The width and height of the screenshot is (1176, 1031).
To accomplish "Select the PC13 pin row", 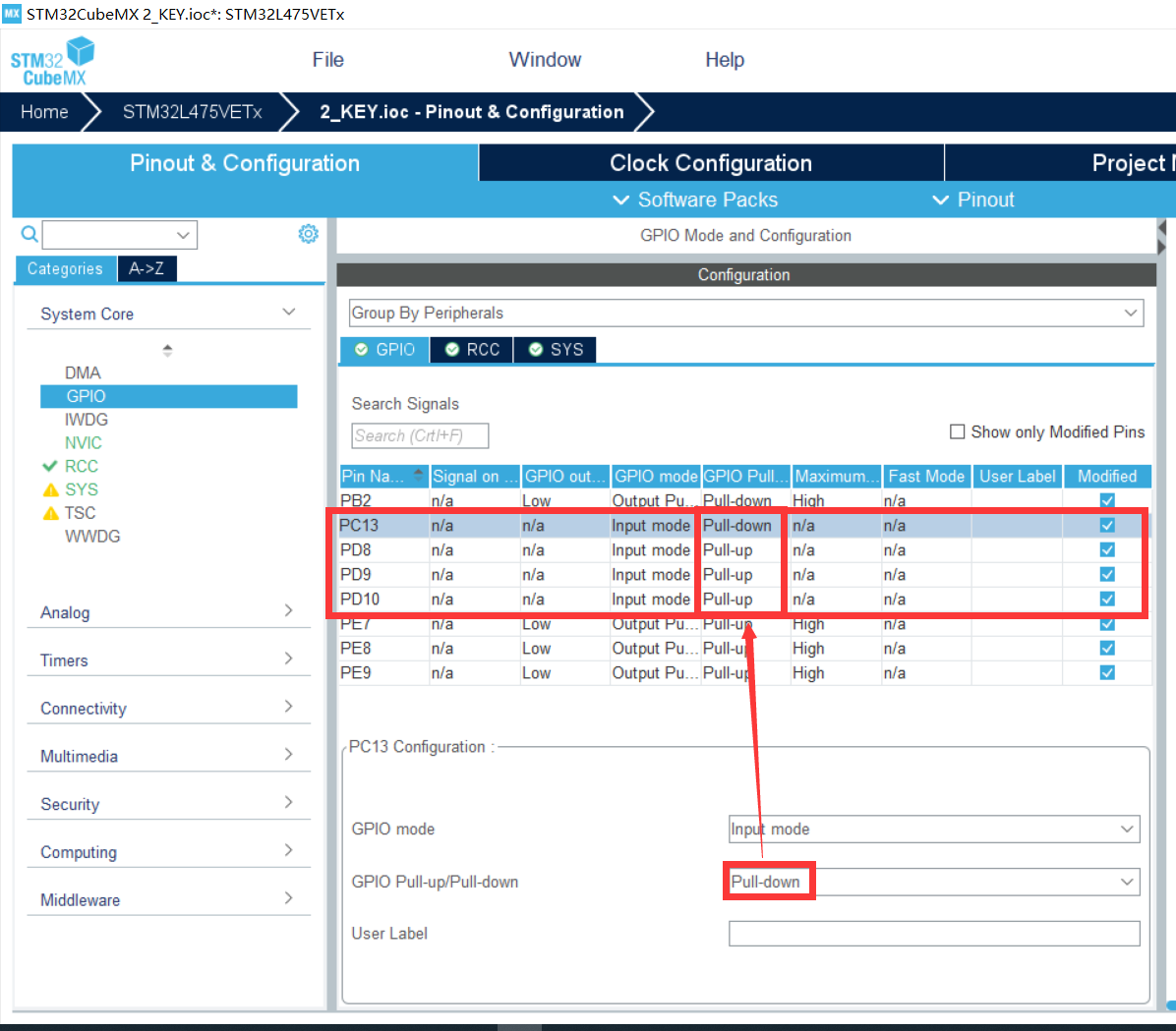I will (x=744, y=525).
